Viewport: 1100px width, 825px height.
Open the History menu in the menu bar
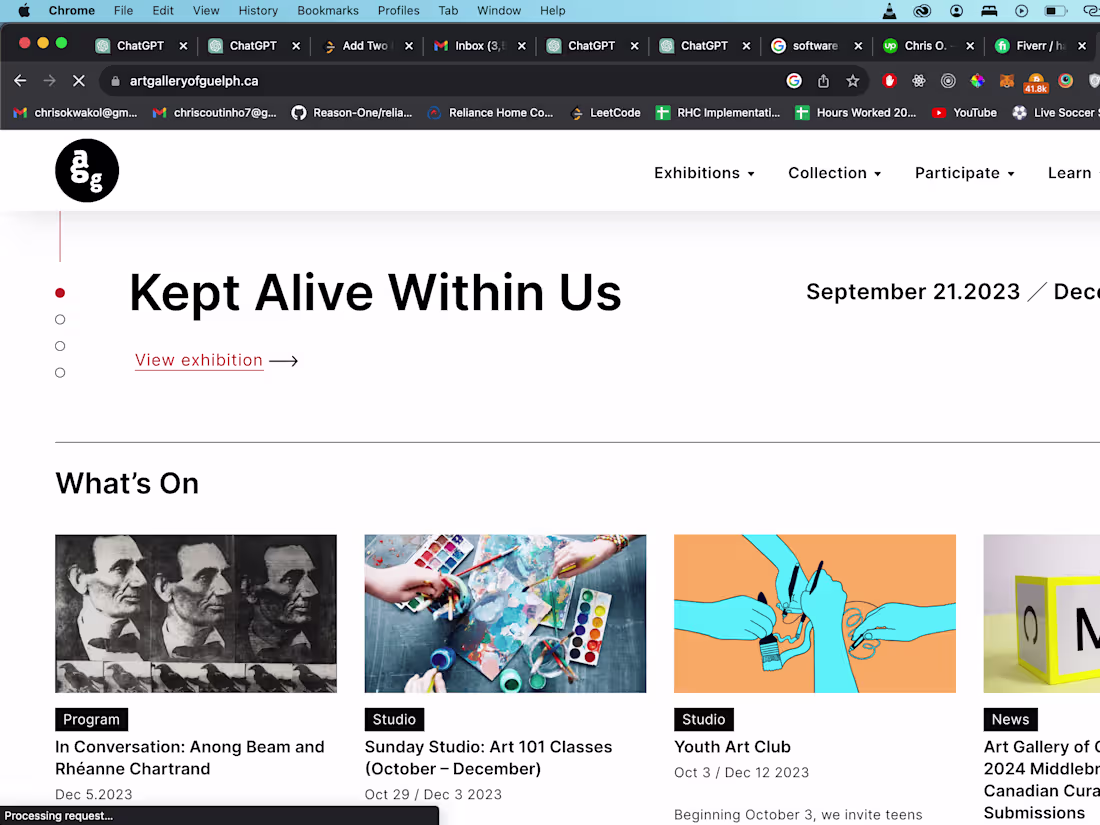[258, 10]
